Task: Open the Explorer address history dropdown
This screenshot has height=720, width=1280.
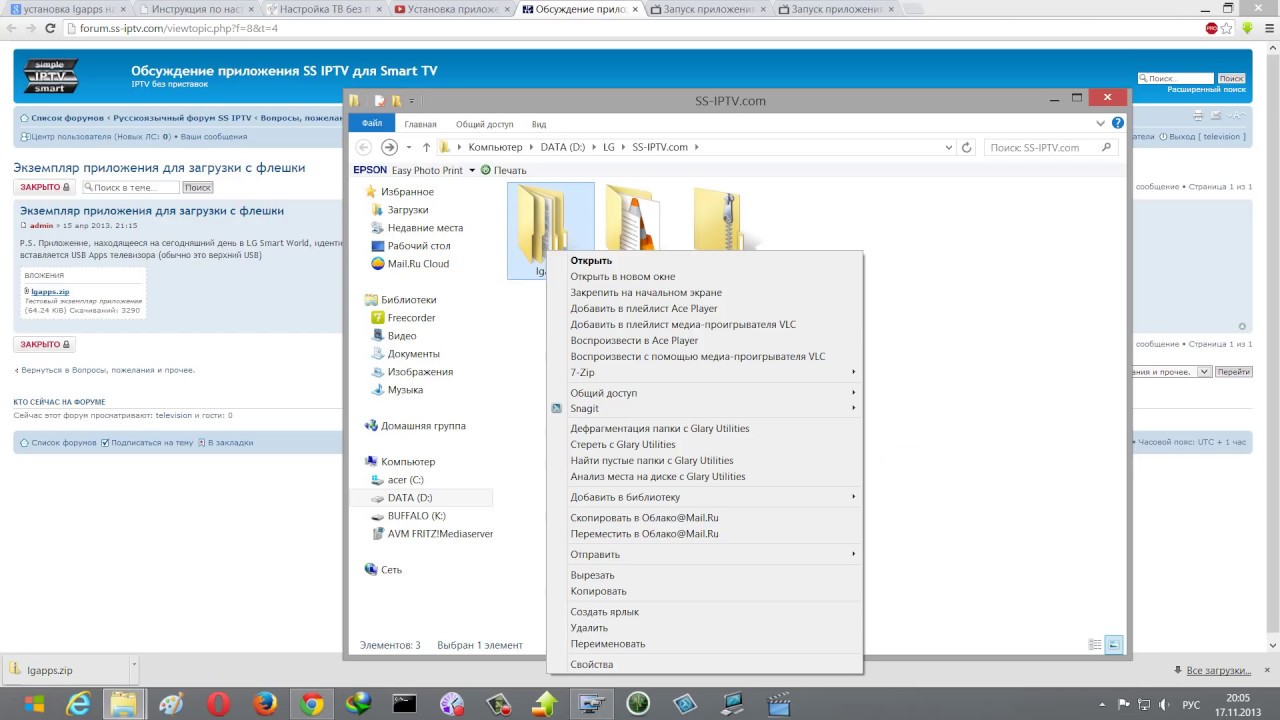Action: click(949, 147)
